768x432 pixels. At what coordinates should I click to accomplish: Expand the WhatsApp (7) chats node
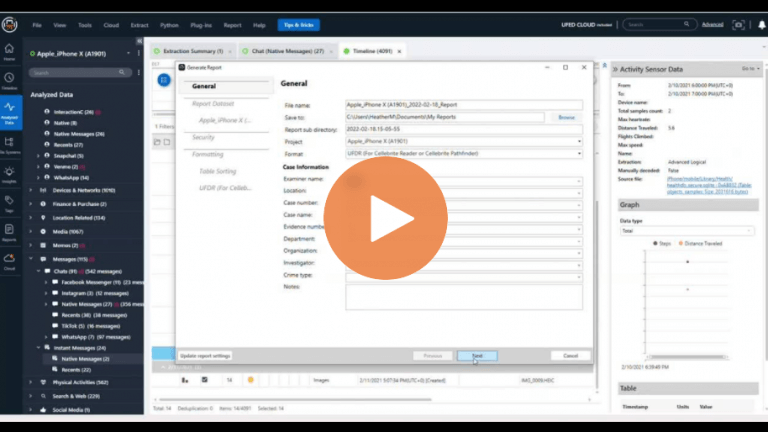pos(46,337)
